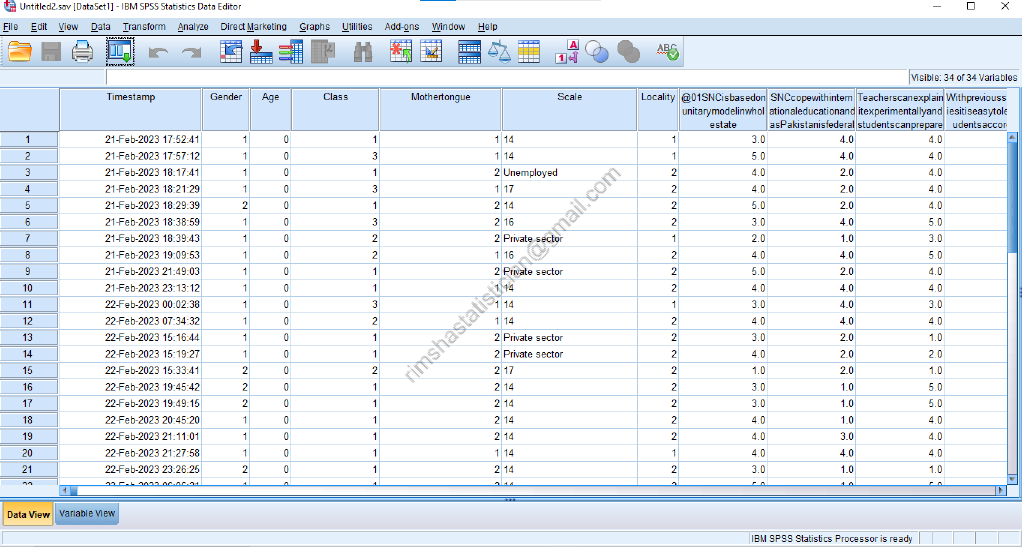Click Scale cell '17' in row 15
This screenshot has height=547, width=1022.
(570, 370)
